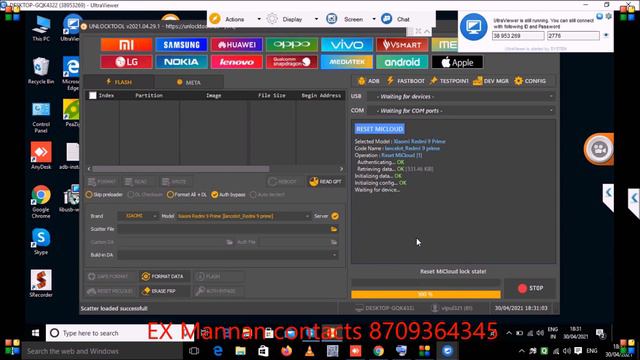Open the DEV MGR device manager
The image size is (640, 360).
pyautogui.click(x=491, y=81)
